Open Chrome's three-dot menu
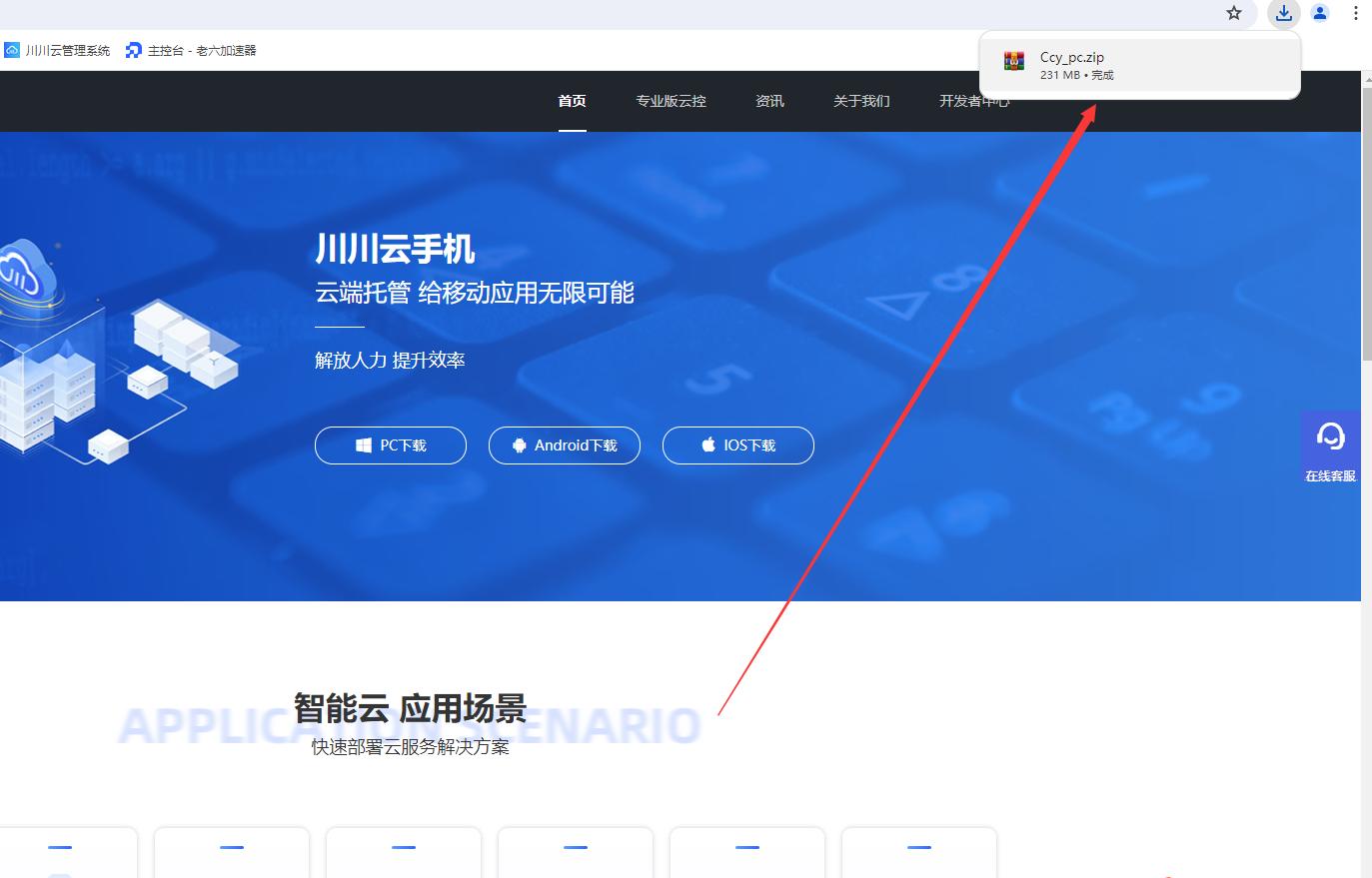 click(1356, 13)
